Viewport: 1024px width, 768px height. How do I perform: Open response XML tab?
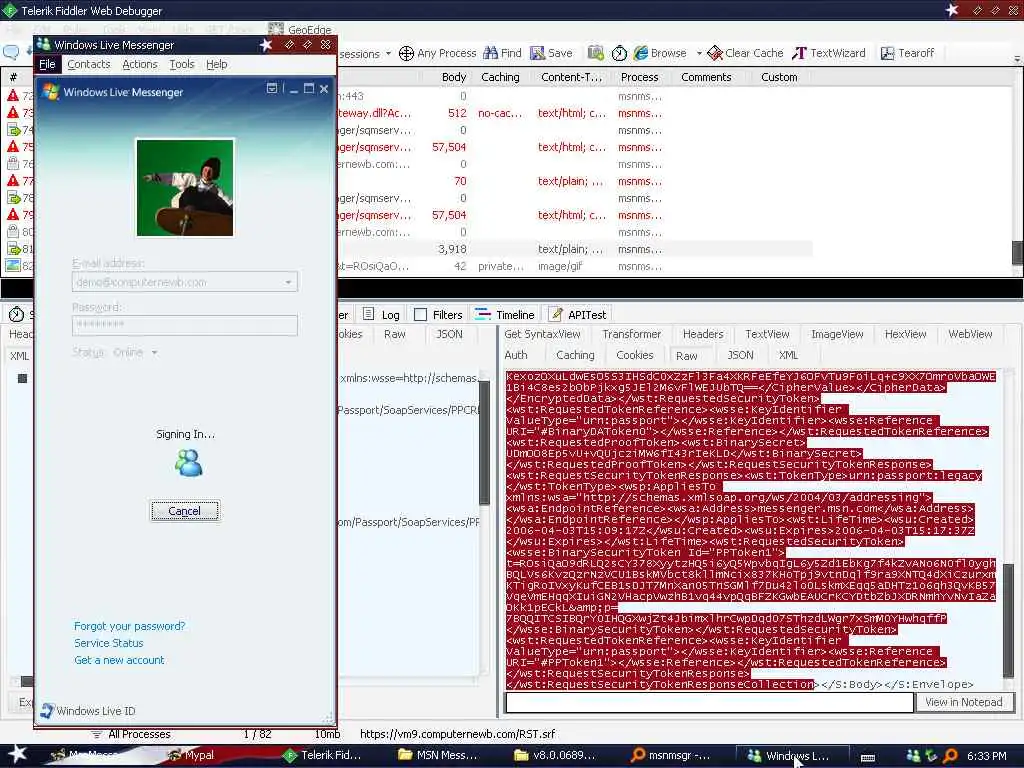[x=788, y=355]
